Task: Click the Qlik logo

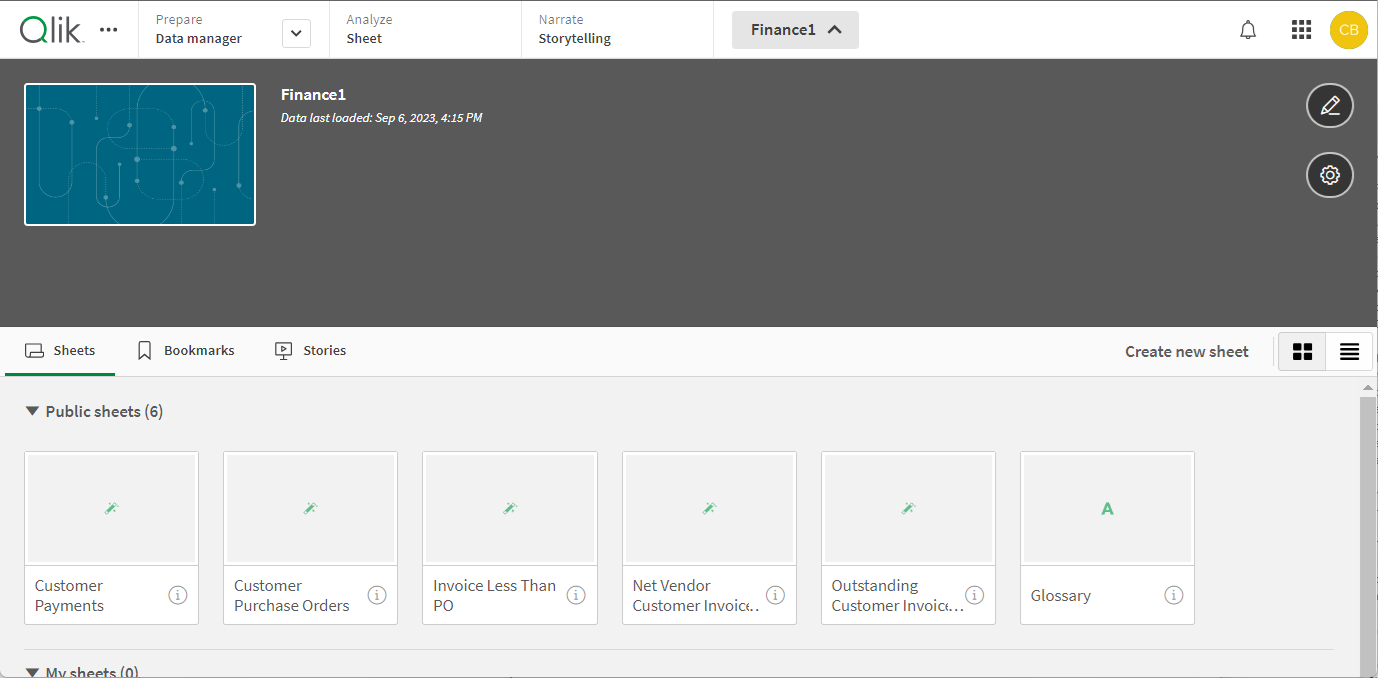Action: point(50,29)
